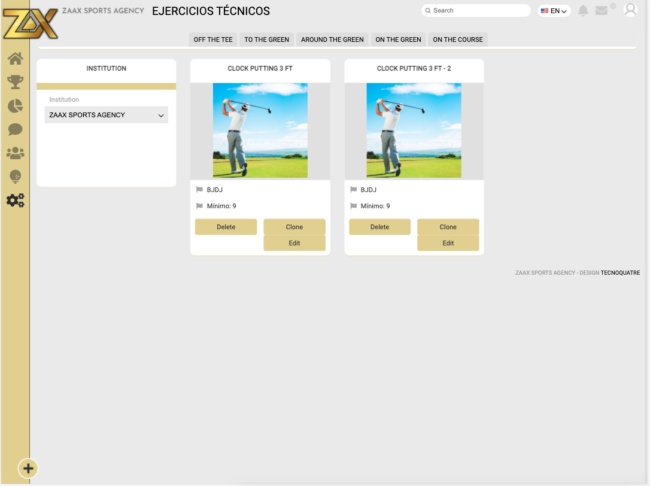
Task: Edit the Clock Putting 3 FT exercise
Action: pos(294,243)
